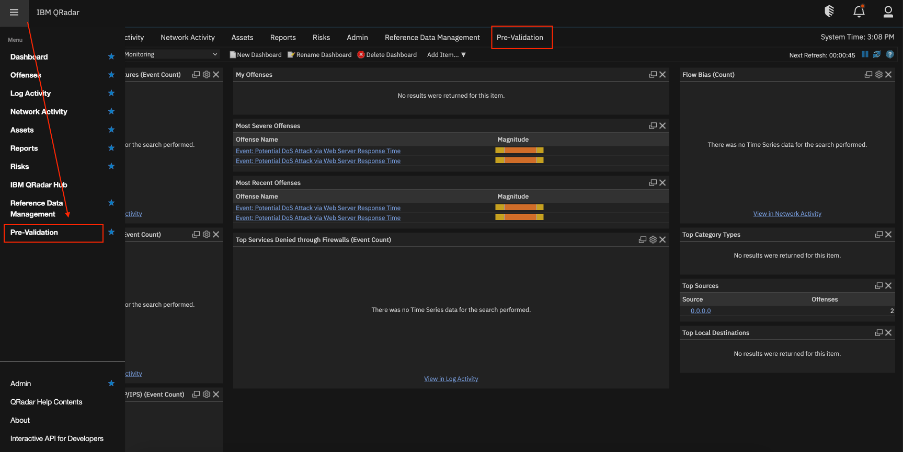904x452 pixels.
Task: Switch to the Risks tab
Action: coord(321,37)
